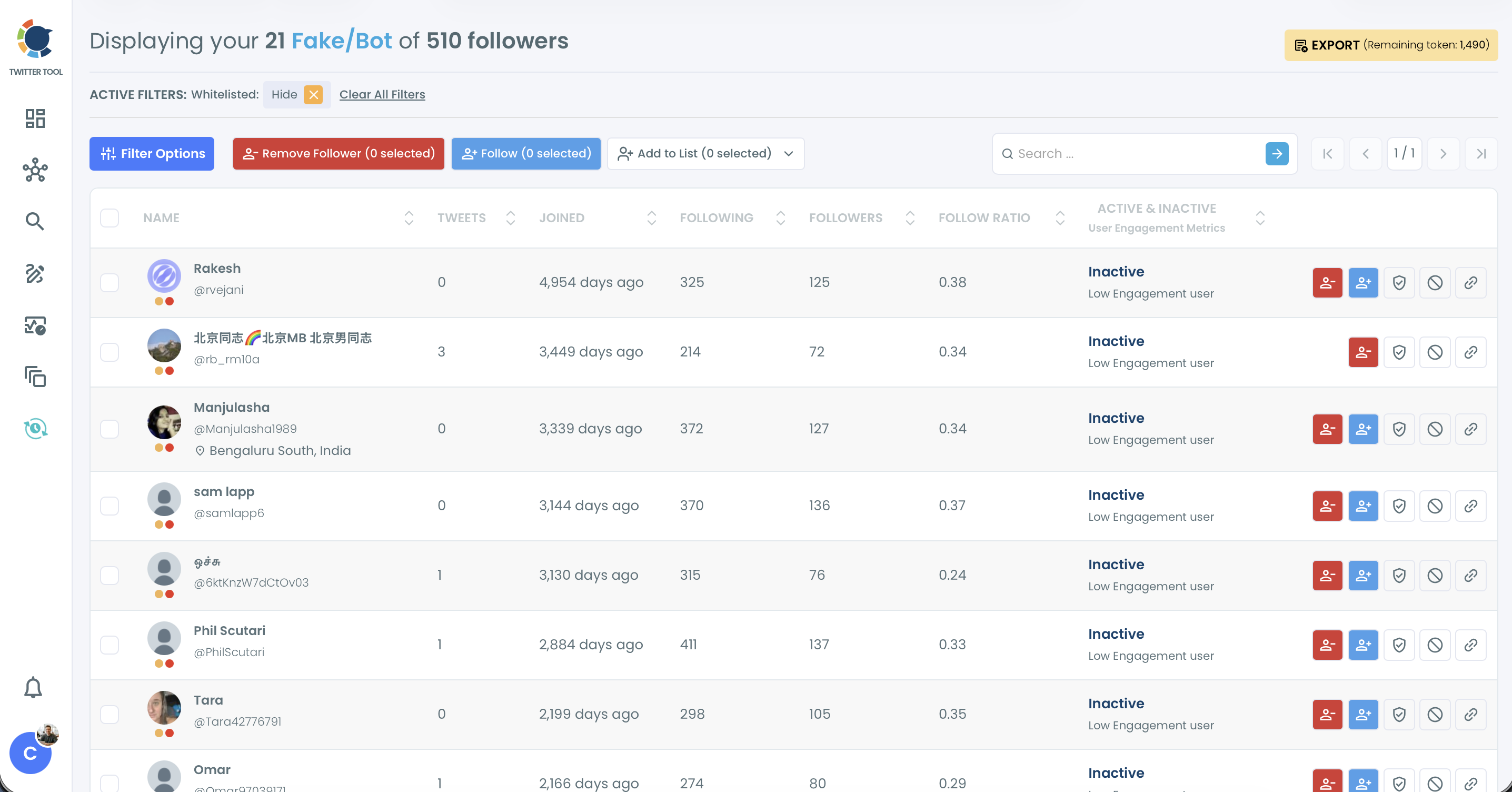Go to next page arrow
1512x792 pixels.
point(1443,154)
